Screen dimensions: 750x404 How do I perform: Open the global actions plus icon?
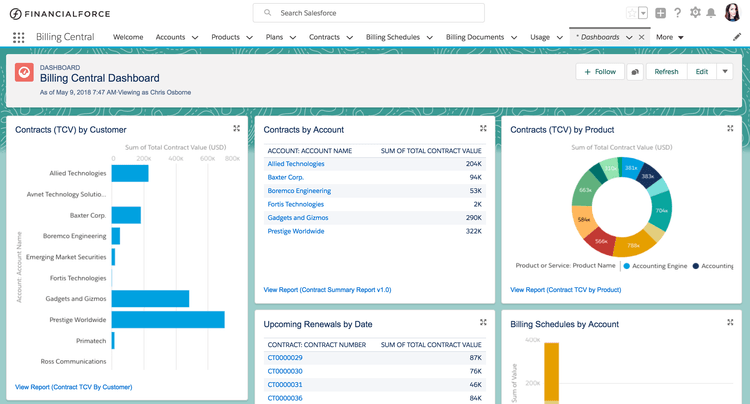click(661, 13)
